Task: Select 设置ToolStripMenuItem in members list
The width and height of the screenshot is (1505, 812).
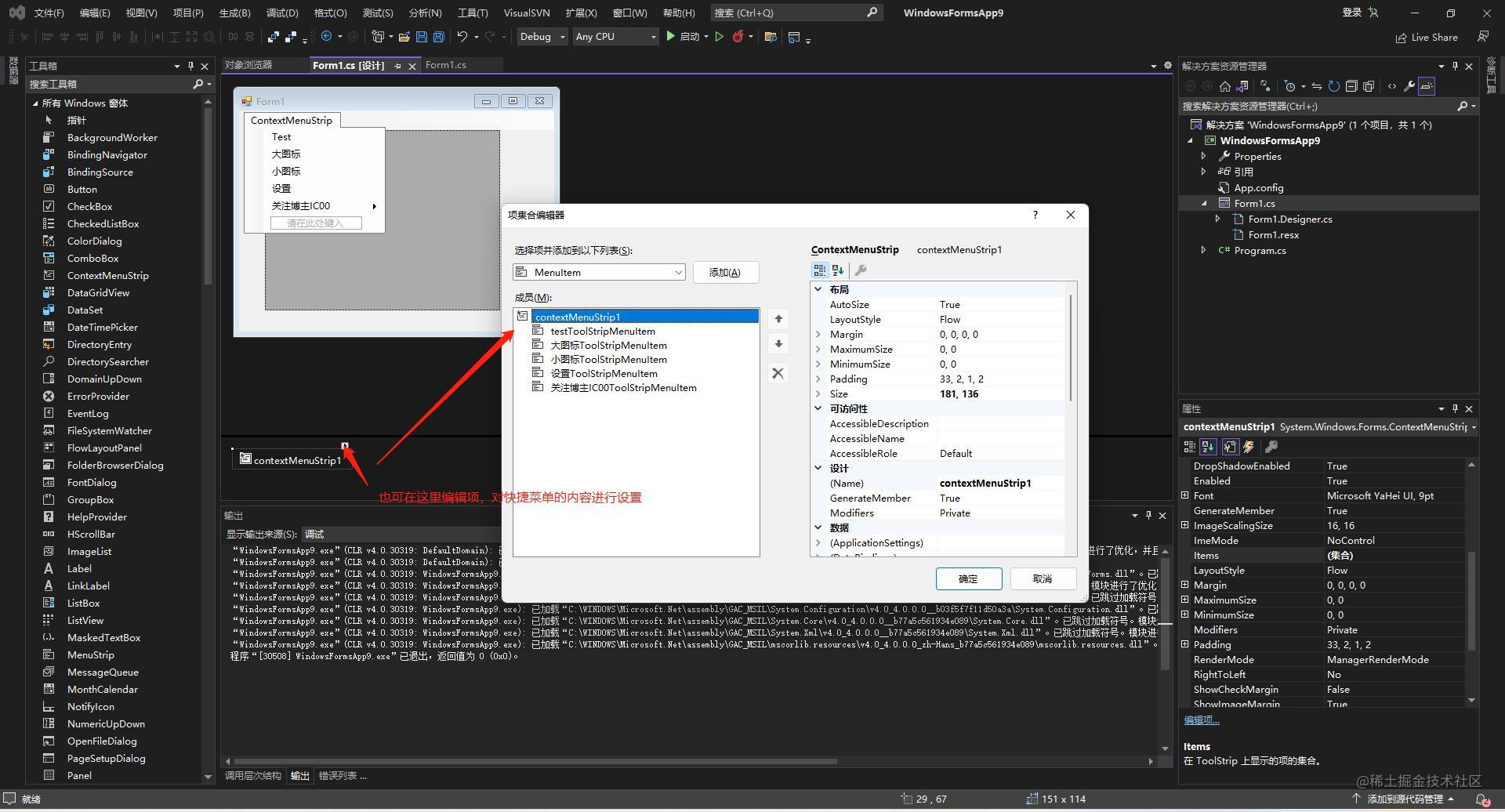Action: click(604, 374)
